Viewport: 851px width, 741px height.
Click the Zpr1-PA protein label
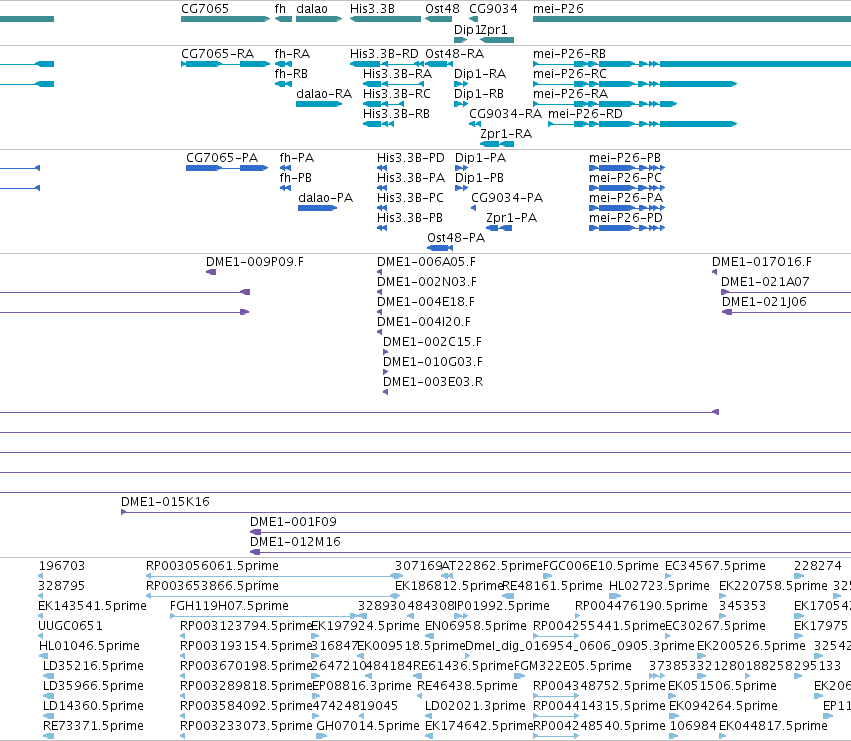[512, 218]
